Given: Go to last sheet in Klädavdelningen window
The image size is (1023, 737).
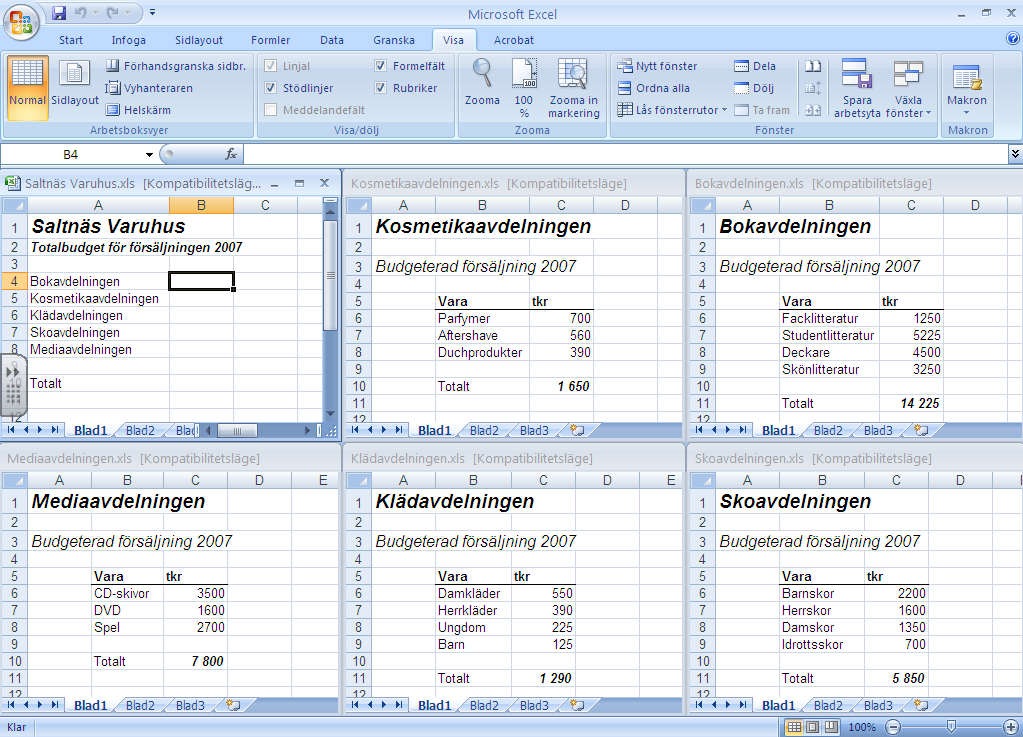Looking at the screenshot, I should click(399, 706).
